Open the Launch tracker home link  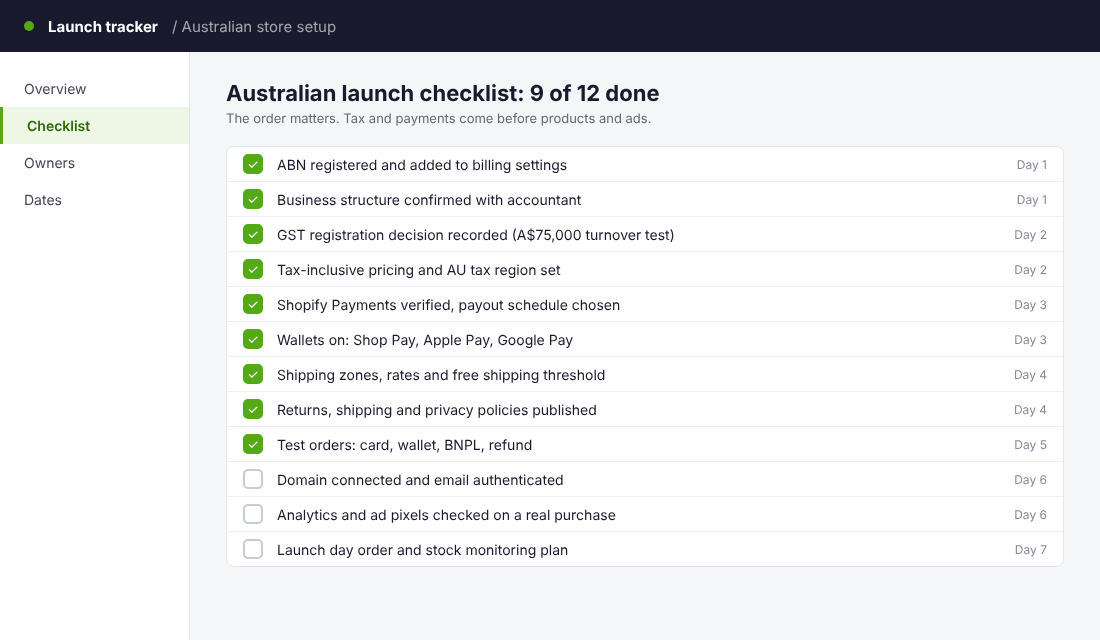point(102,27)
